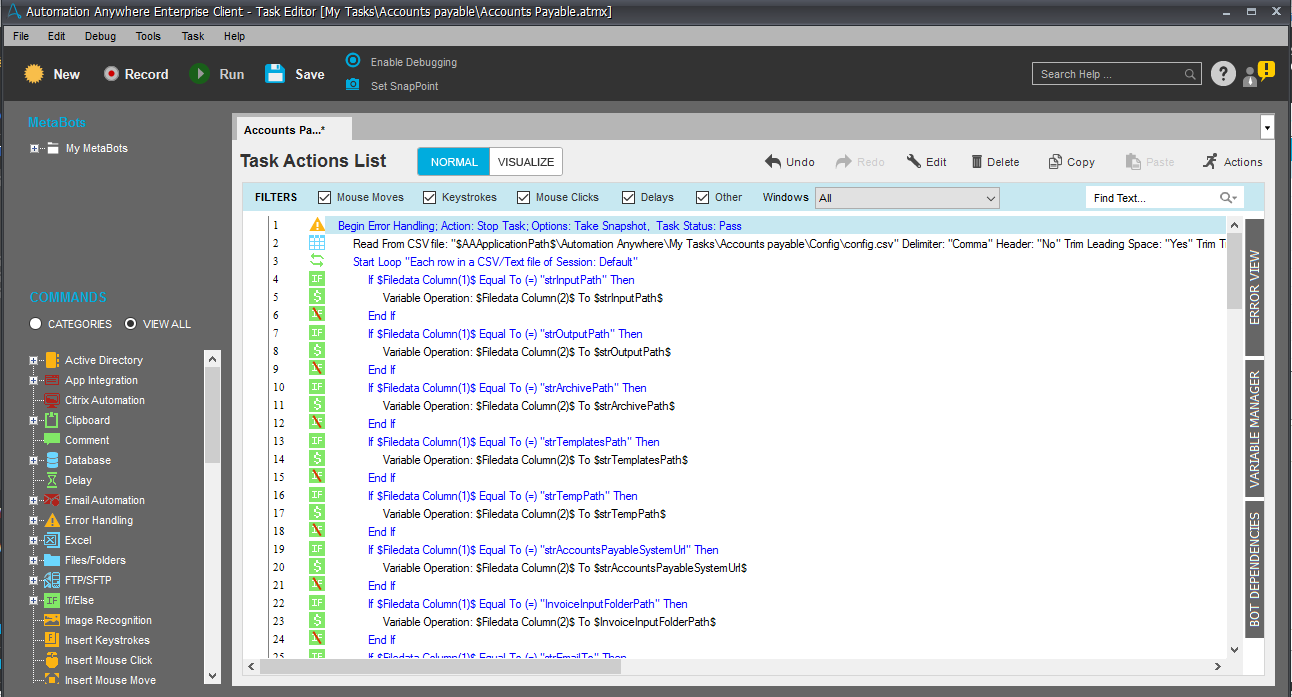The height and width of the screenshot is (697, 1292).
Task: Run the task with Run icon
Action: [x=200, y=74]
